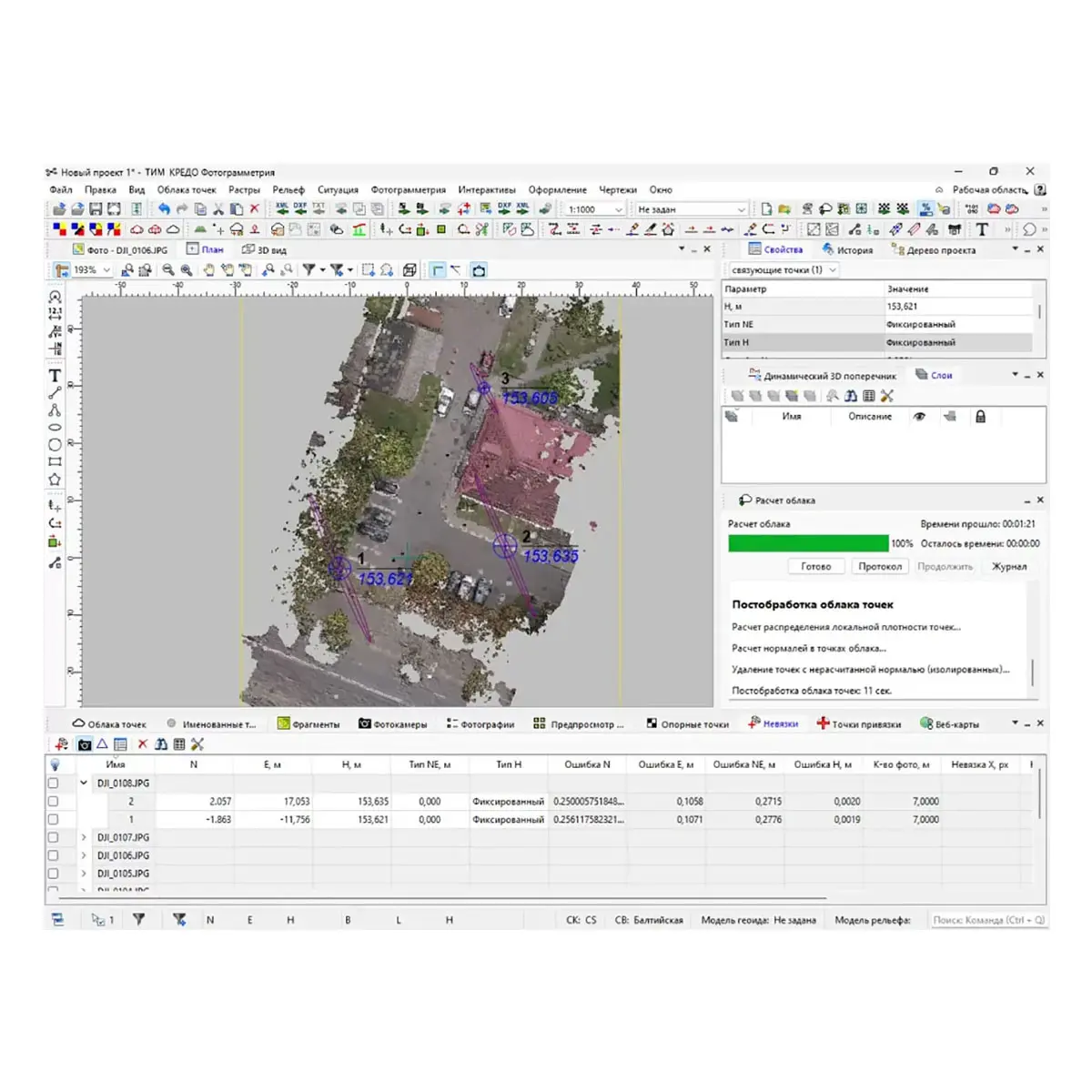Toggle the eye visibility column in Layers
1092x1092 pixels.
click(919, 417)
